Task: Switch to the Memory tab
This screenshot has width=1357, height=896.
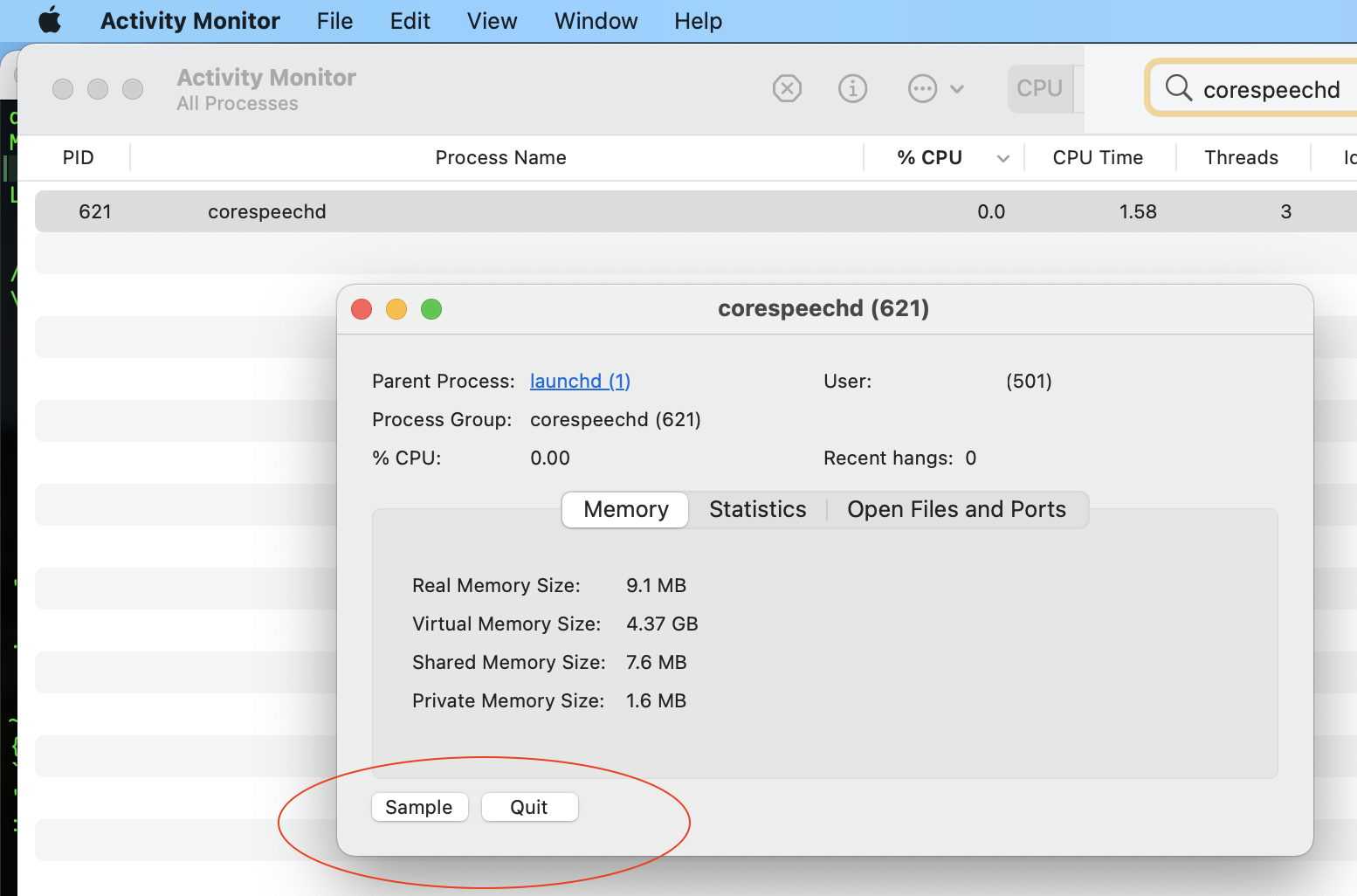Action: tap(626, 510)
